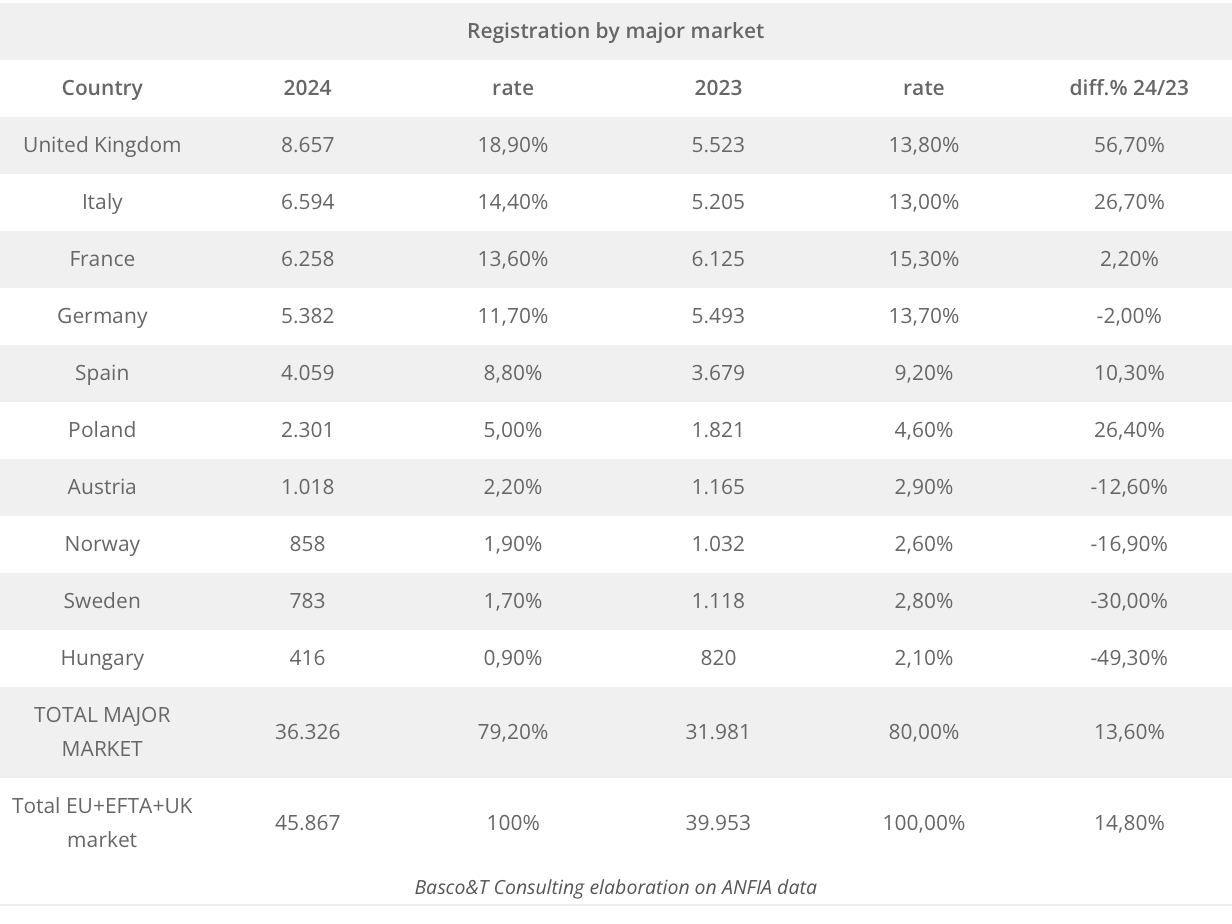1232x924 pixels.
Task: Click the 2023 column header
Action: pyautogui.click(x=718, y=87)
